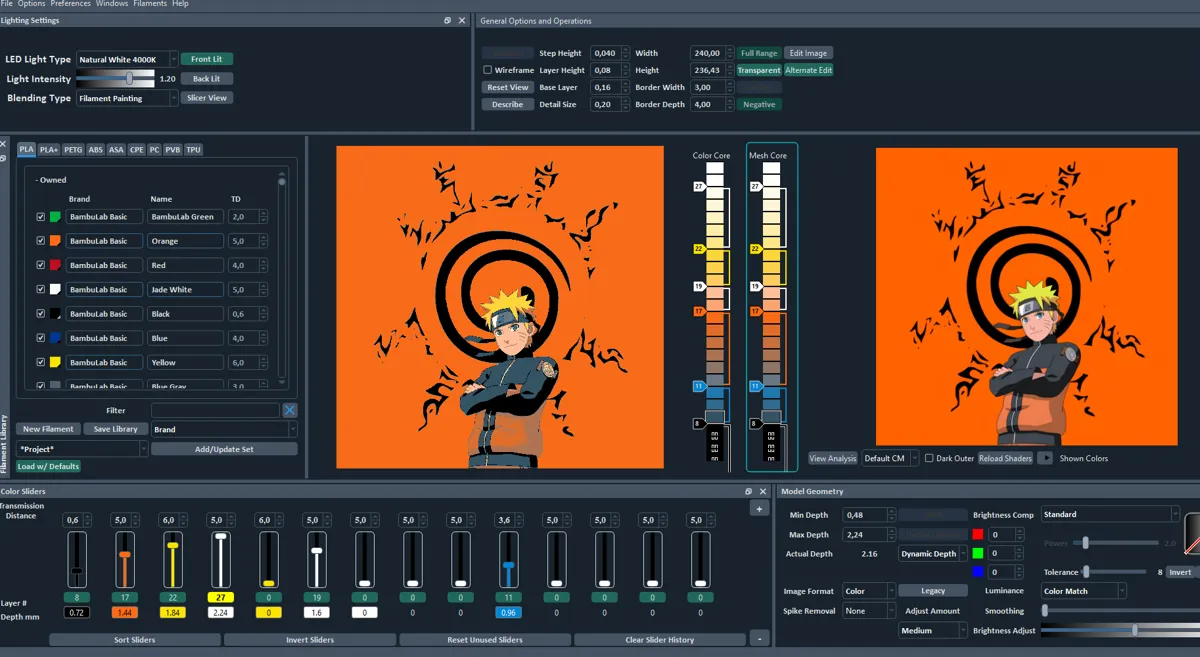Open the color swatch for Jade White filament
This screenshot has width=1200, height=657.
(x=55, y=289)
